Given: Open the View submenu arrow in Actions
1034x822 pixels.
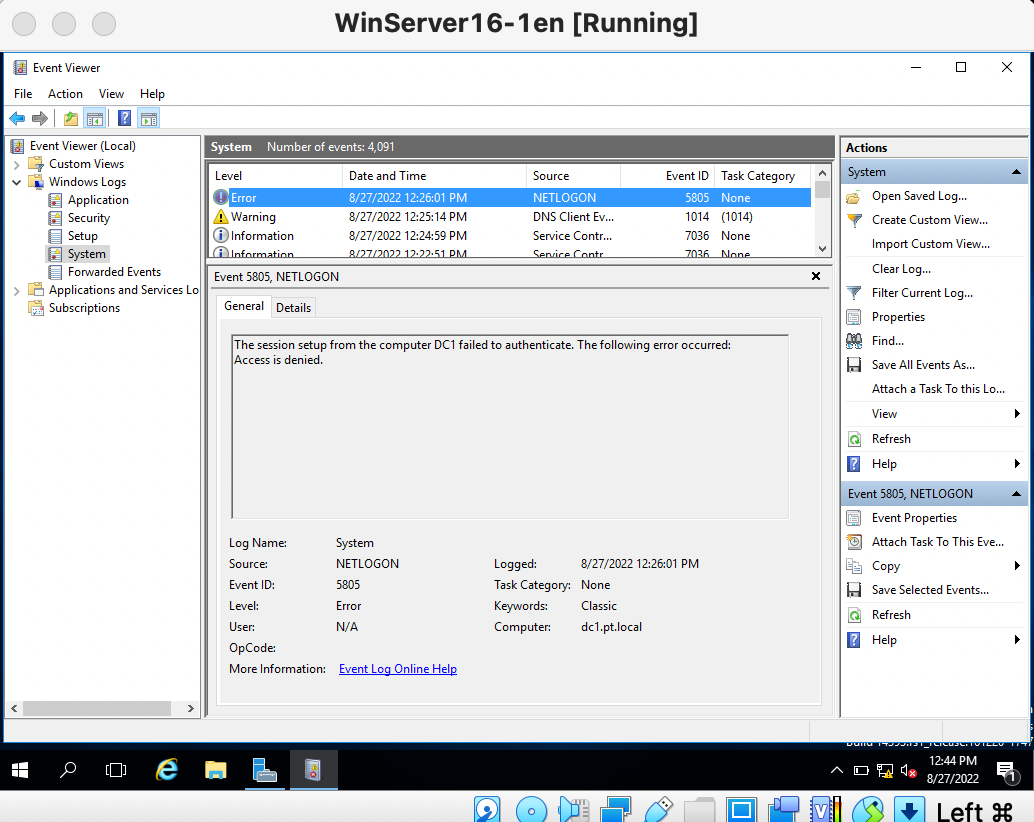Looking at the screenshot, I should (x=1018, y=414).
